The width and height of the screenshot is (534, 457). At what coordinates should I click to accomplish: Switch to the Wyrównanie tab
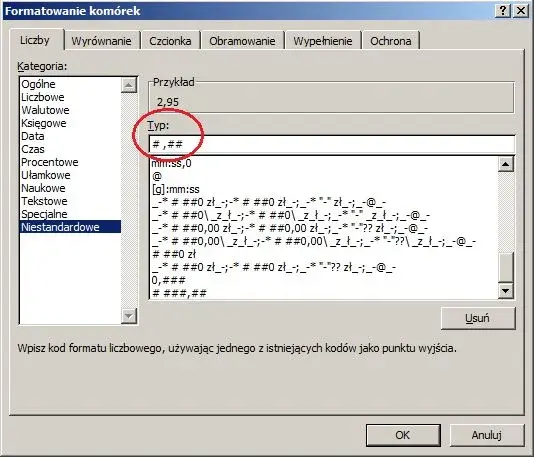click(101, 41)
